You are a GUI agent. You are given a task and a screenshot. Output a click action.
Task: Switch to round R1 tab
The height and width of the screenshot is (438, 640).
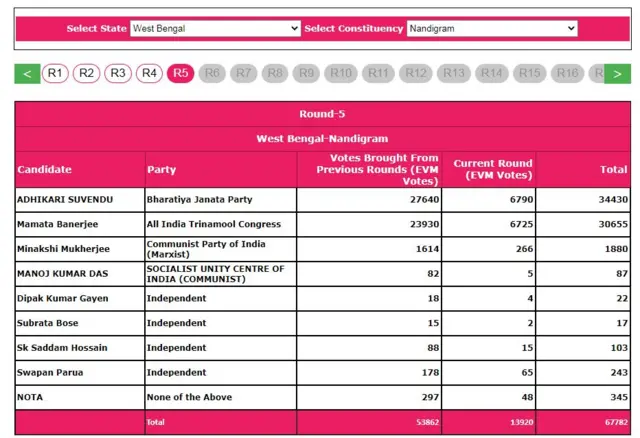(x=55, y=73)
